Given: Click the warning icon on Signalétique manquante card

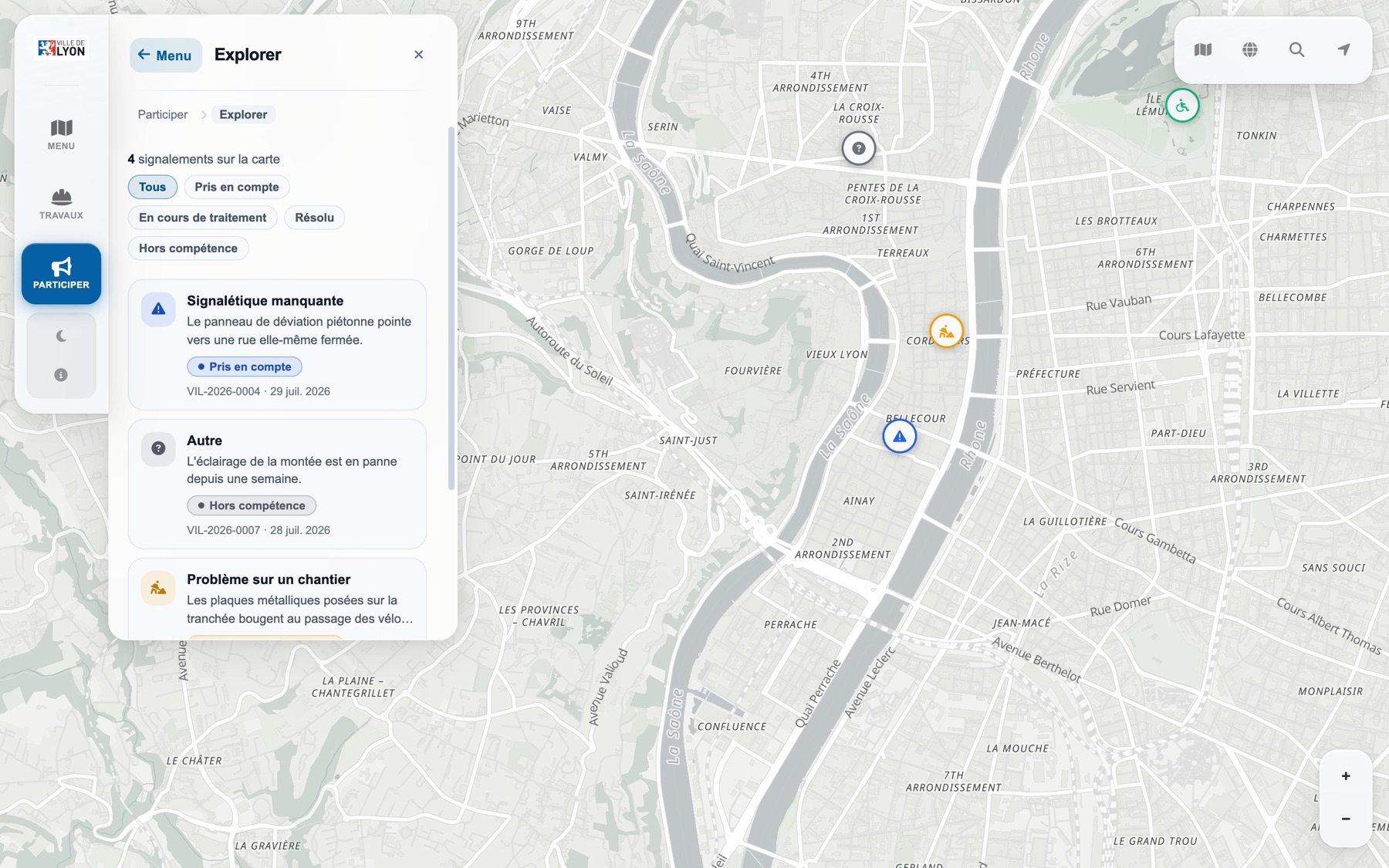Looking at the screenshot, I should click(158, 309).
